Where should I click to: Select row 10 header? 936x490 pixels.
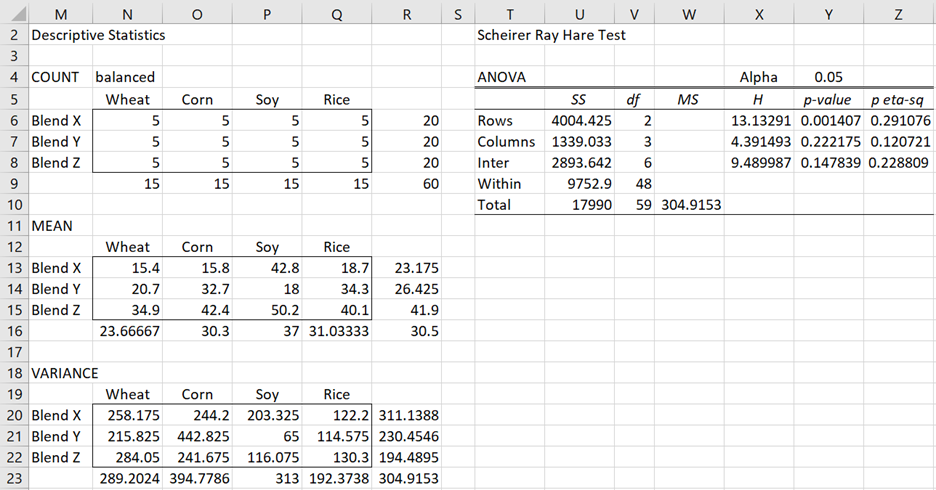coord(14,205)
